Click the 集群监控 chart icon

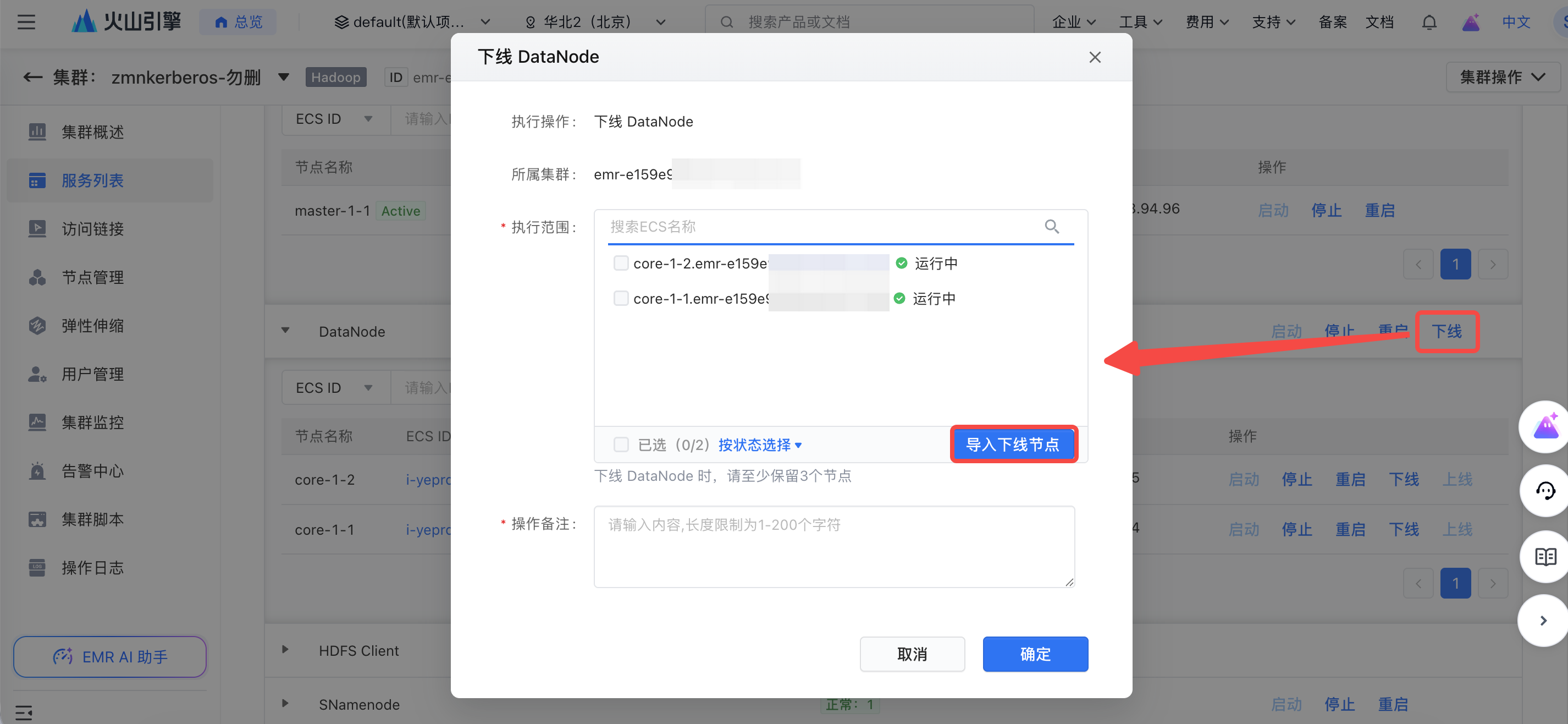(x=37, y=422)
